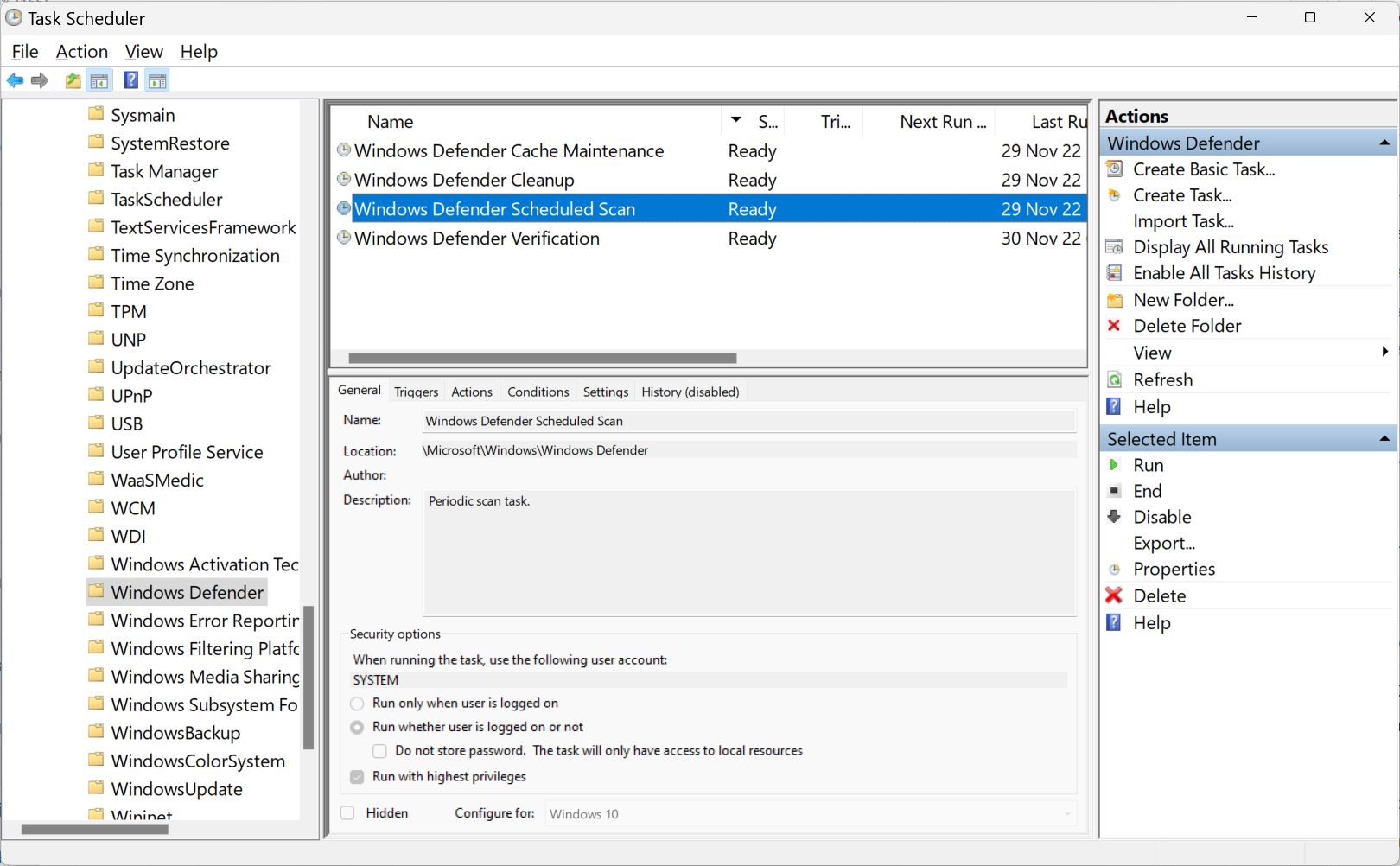Open the File menu
This screenshot has height=866, width=1400.
[25, 52]
